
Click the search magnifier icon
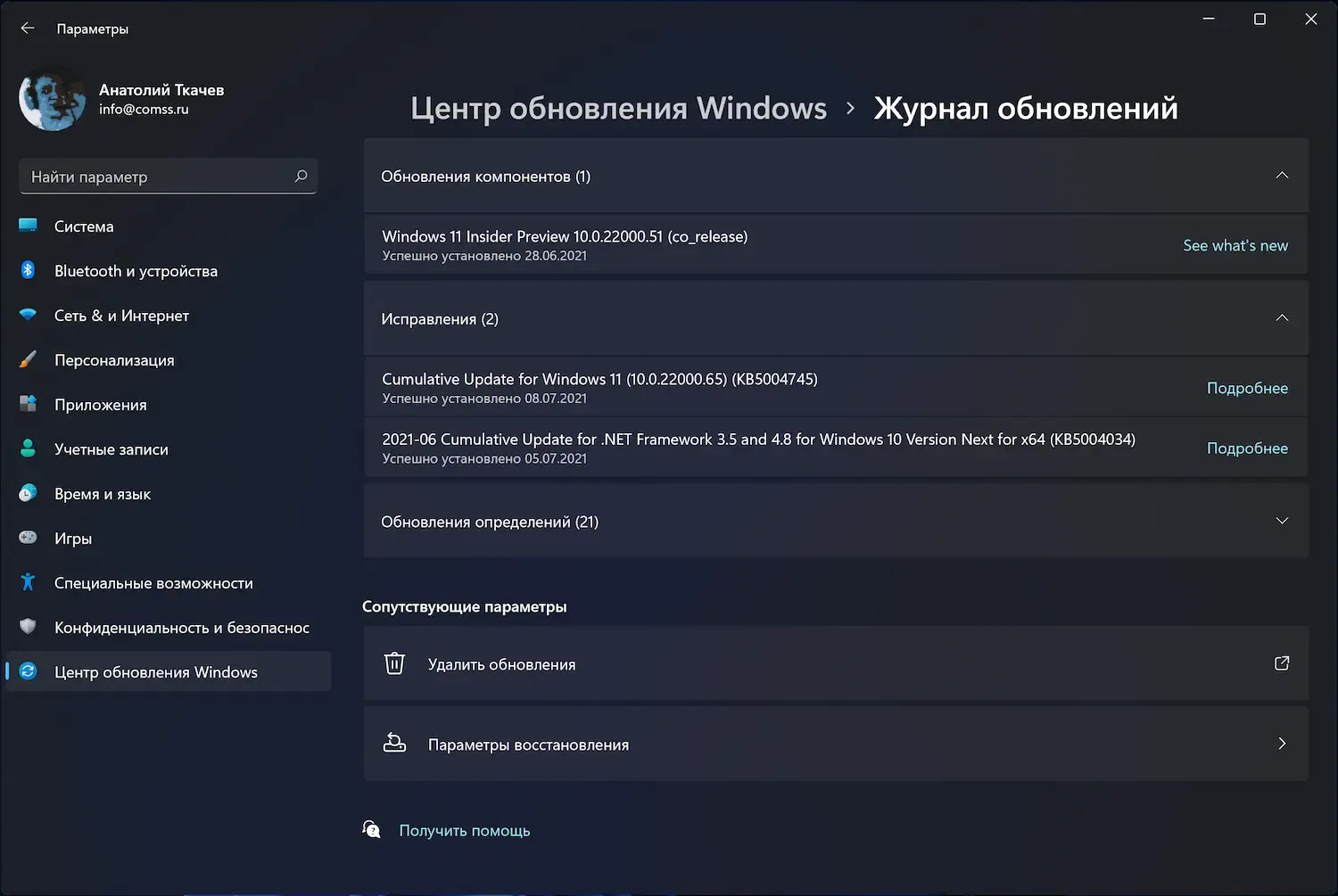pyautogui.click(x=301, y=177)
